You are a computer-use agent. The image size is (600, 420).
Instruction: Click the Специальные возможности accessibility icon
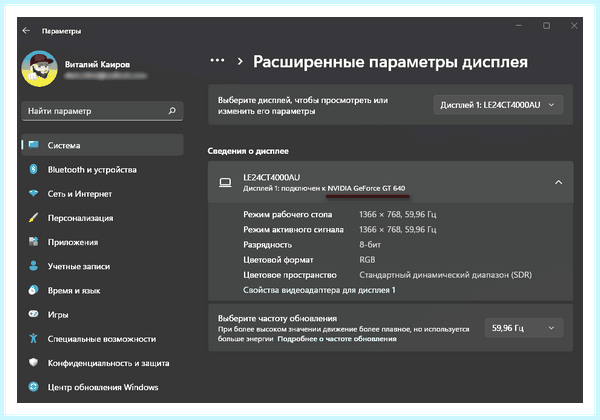pyautogui.click(x=34, y=338)
